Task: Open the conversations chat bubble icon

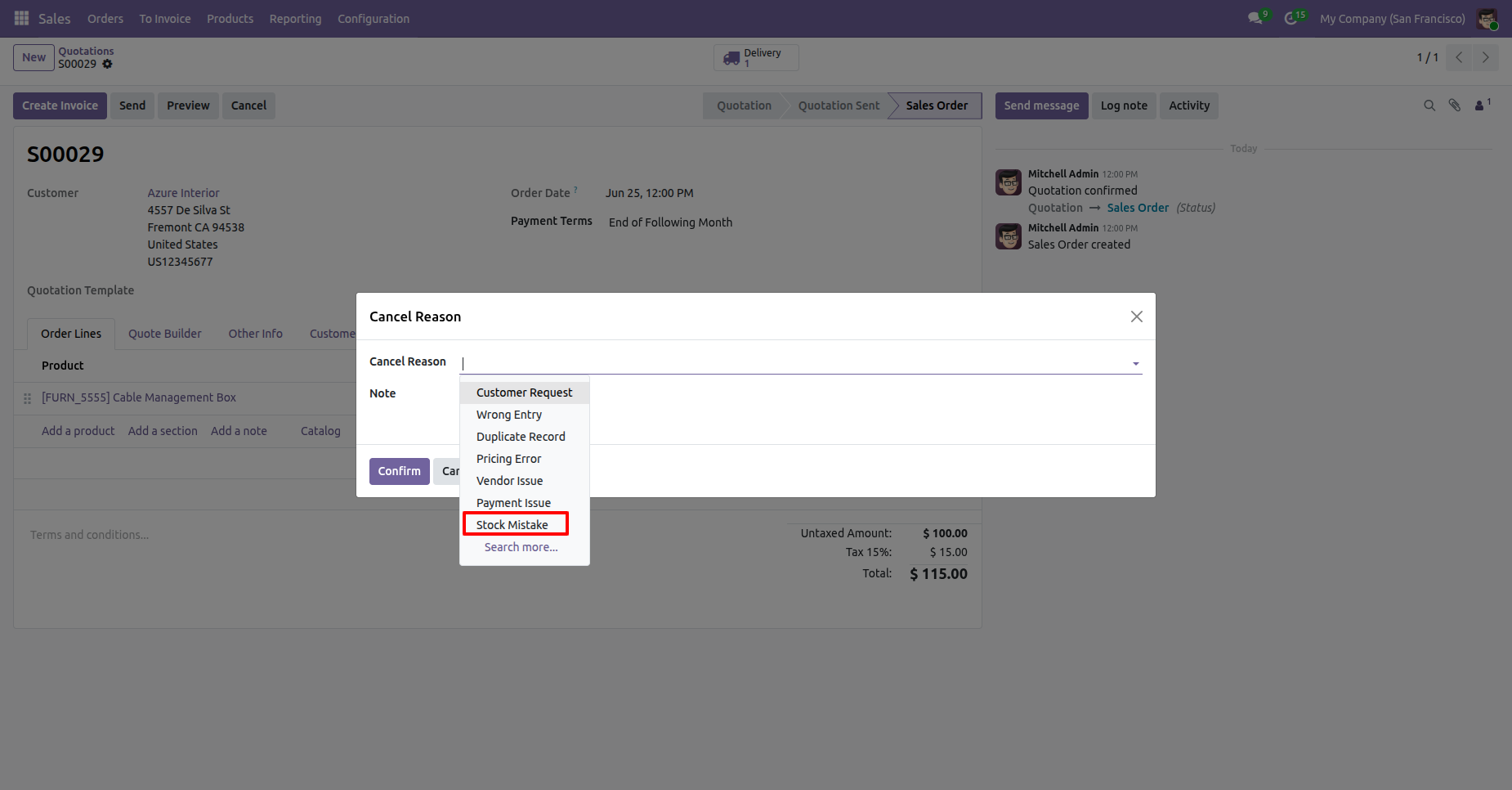Action: (1255, 18)
